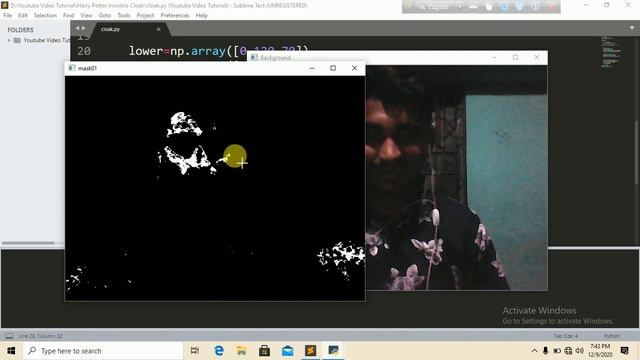The height and width of the screenshot is (360, 640).
Task: Close the cloak.py tab
Action: (x=158, y=29)
